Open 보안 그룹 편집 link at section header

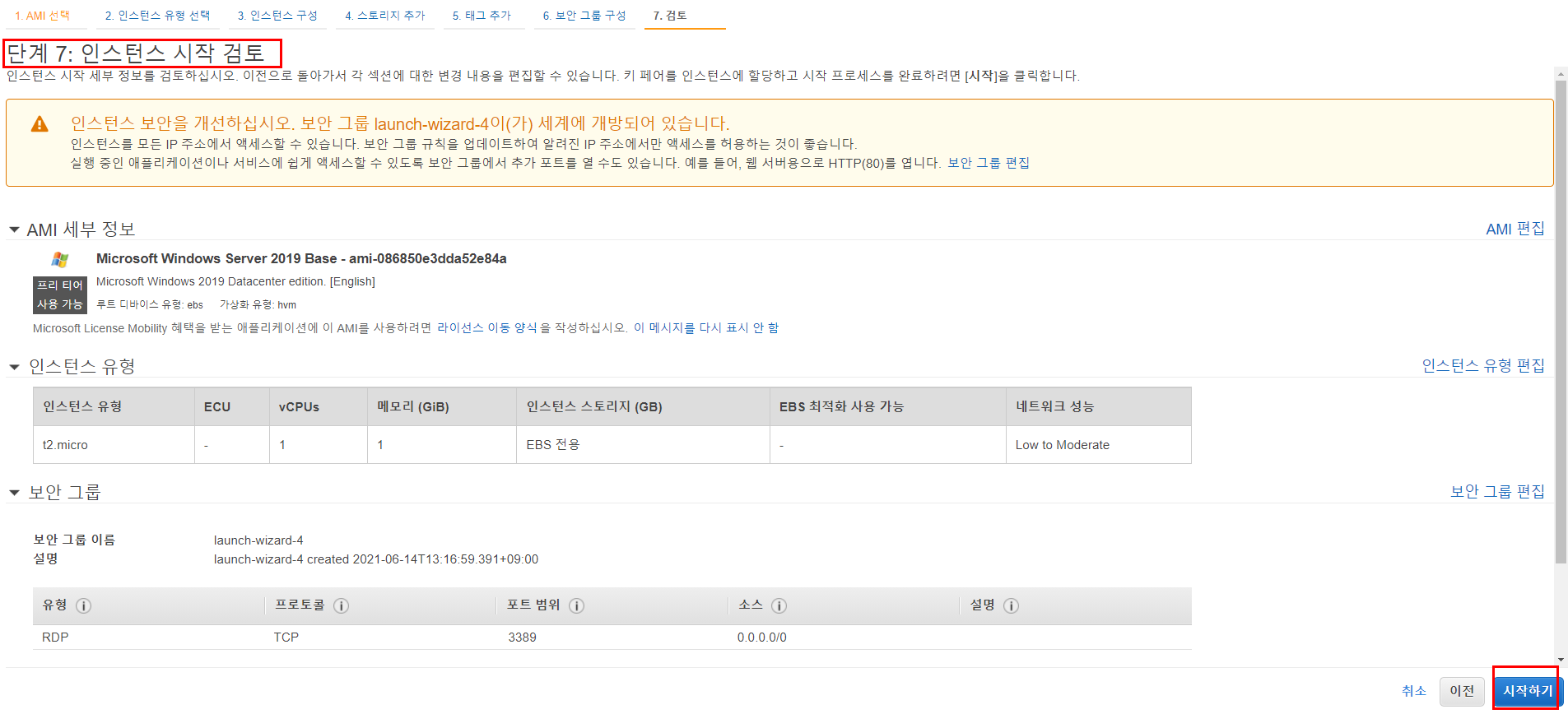[x=1497, y=491]
